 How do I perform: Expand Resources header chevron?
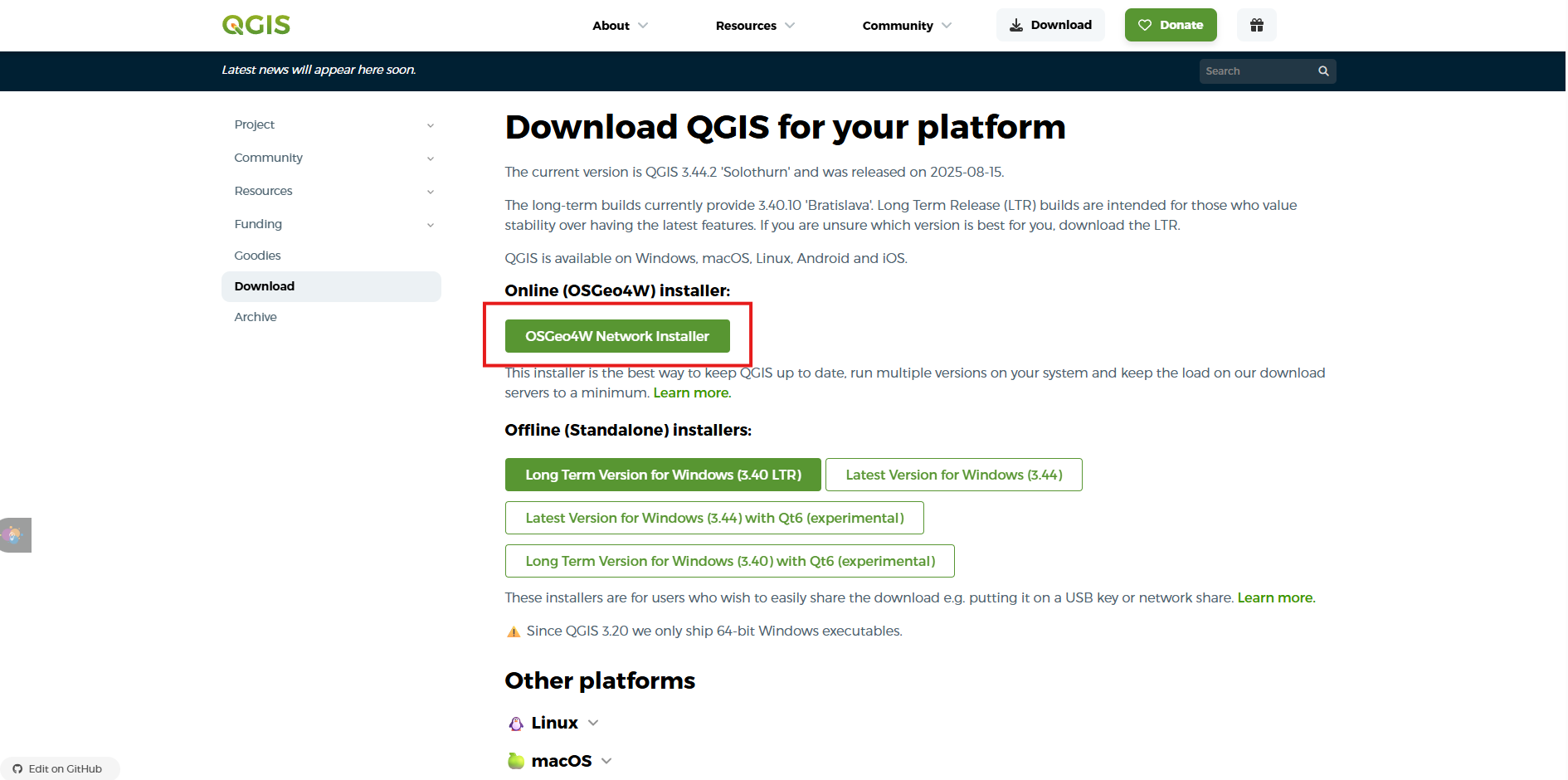[790, 26]
